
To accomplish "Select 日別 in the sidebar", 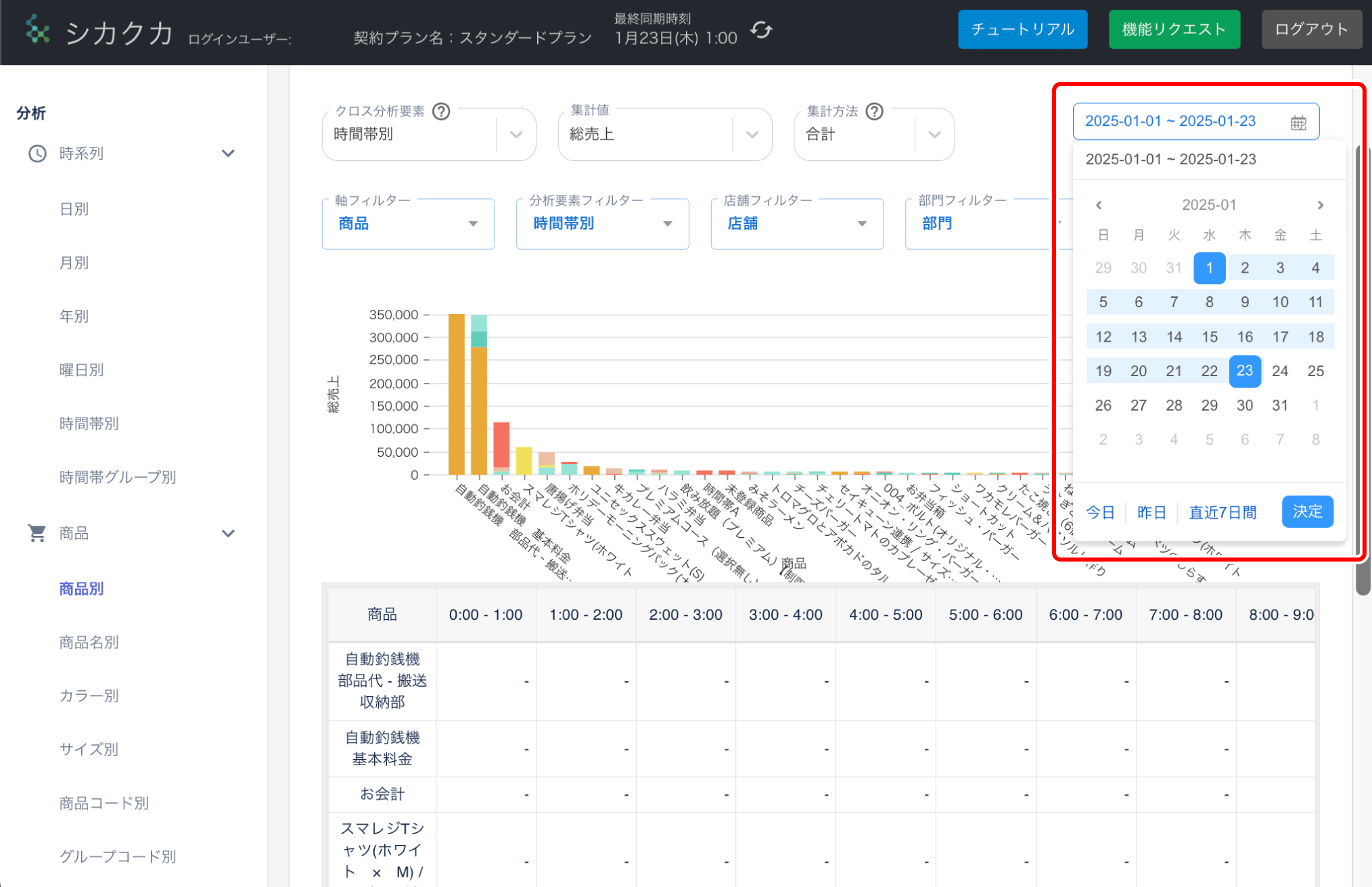I will [74, 209].
